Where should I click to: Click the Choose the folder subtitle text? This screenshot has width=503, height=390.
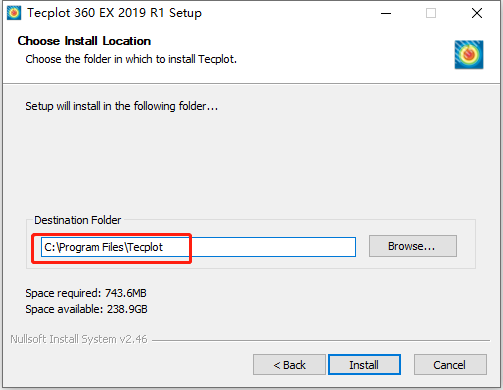(131, 59)
